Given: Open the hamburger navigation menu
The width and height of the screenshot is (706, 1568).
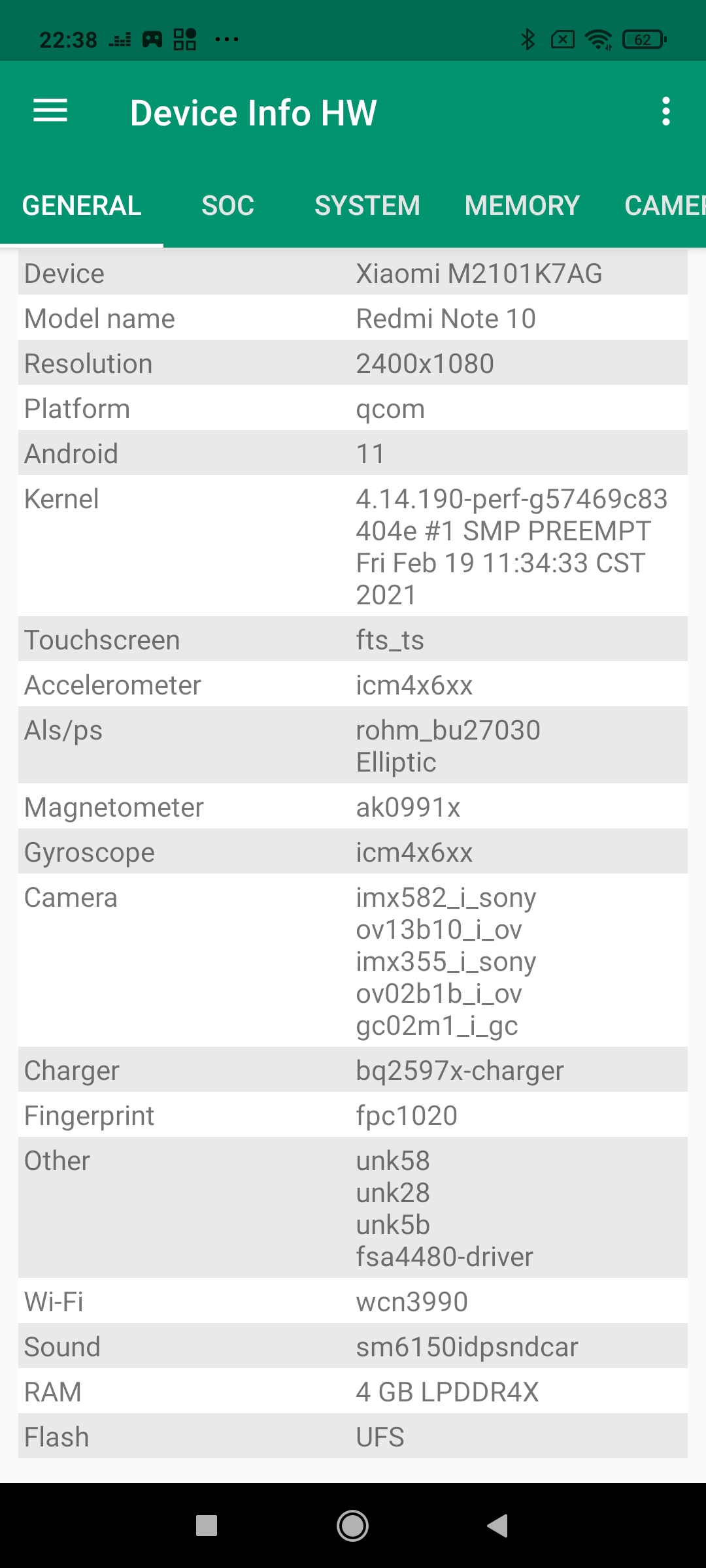Looking at the screenshot, I should [x=50, y=111].
